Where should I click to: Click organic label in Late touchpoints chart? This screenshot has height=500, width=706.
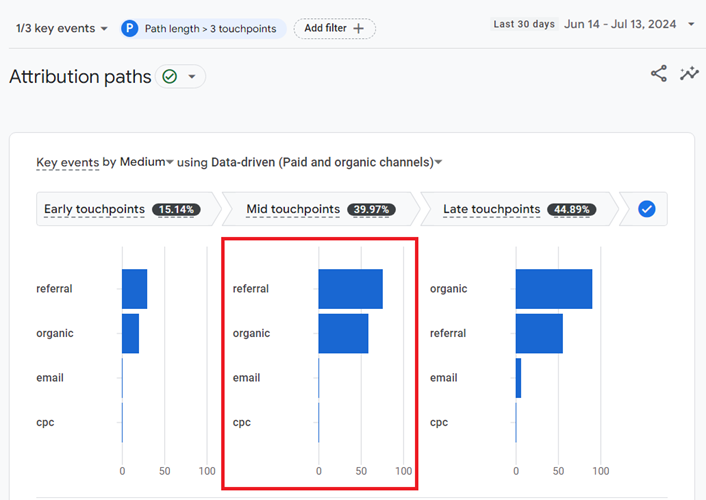point(448,289)
